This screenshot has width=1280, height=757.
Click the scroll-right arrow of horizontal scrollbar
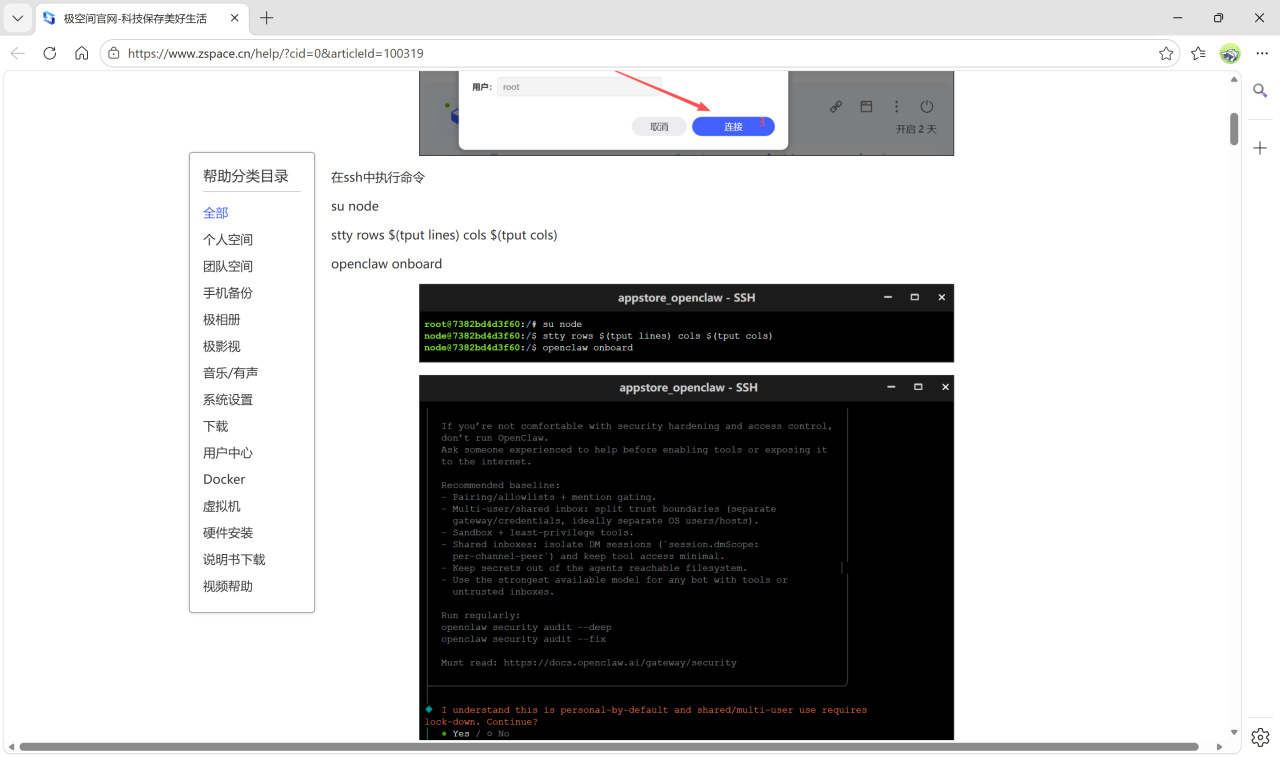point(1219,747)
